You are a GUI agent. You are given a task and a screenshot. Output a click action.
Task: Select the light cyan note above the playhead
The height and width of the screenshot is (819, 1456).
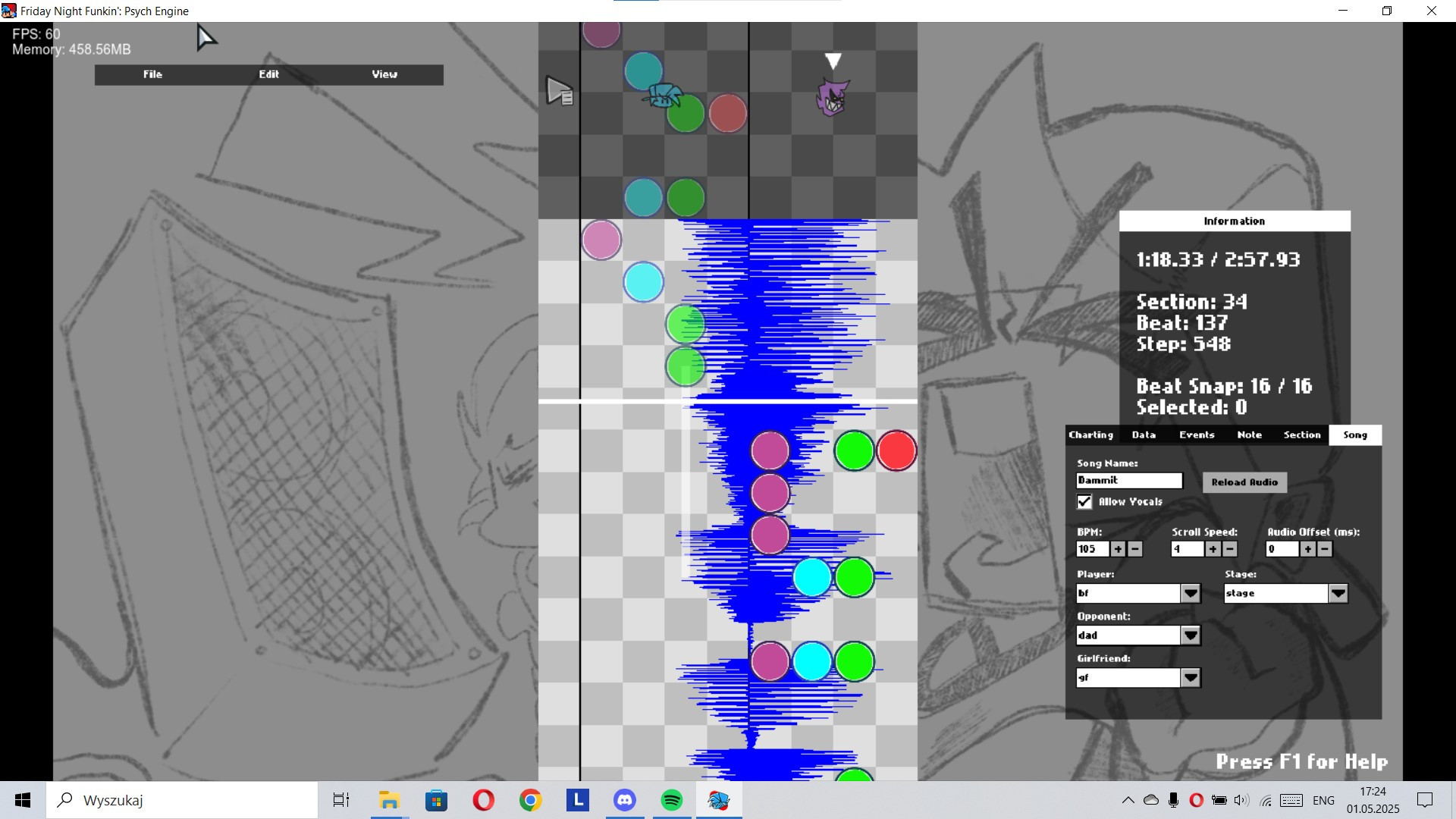(644, 282)
